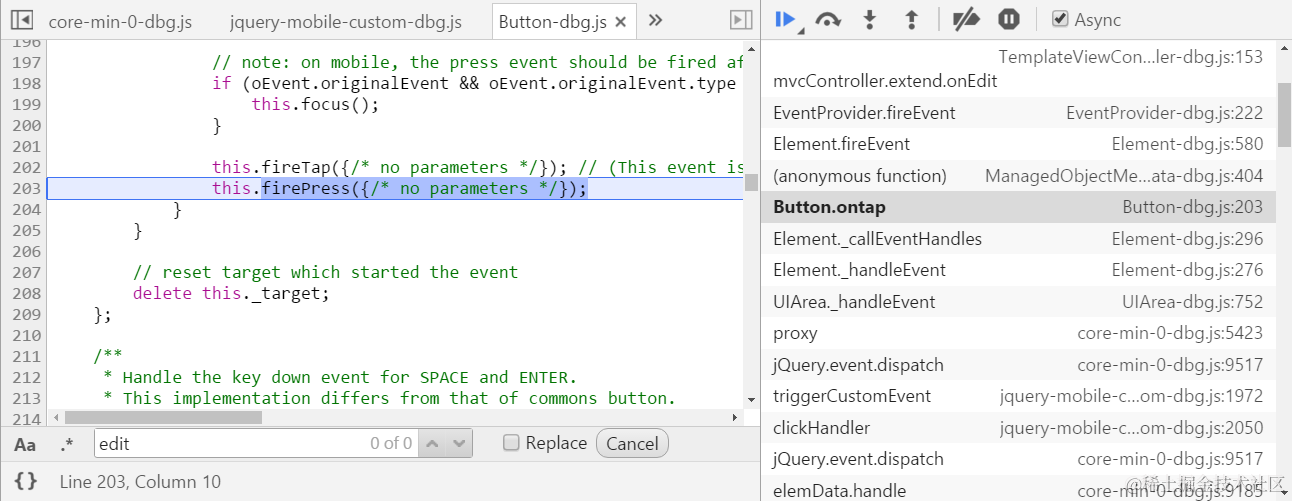Go to next search result
The height and width of the screenshot is (501, 1292).
click(x=459, y=443)
